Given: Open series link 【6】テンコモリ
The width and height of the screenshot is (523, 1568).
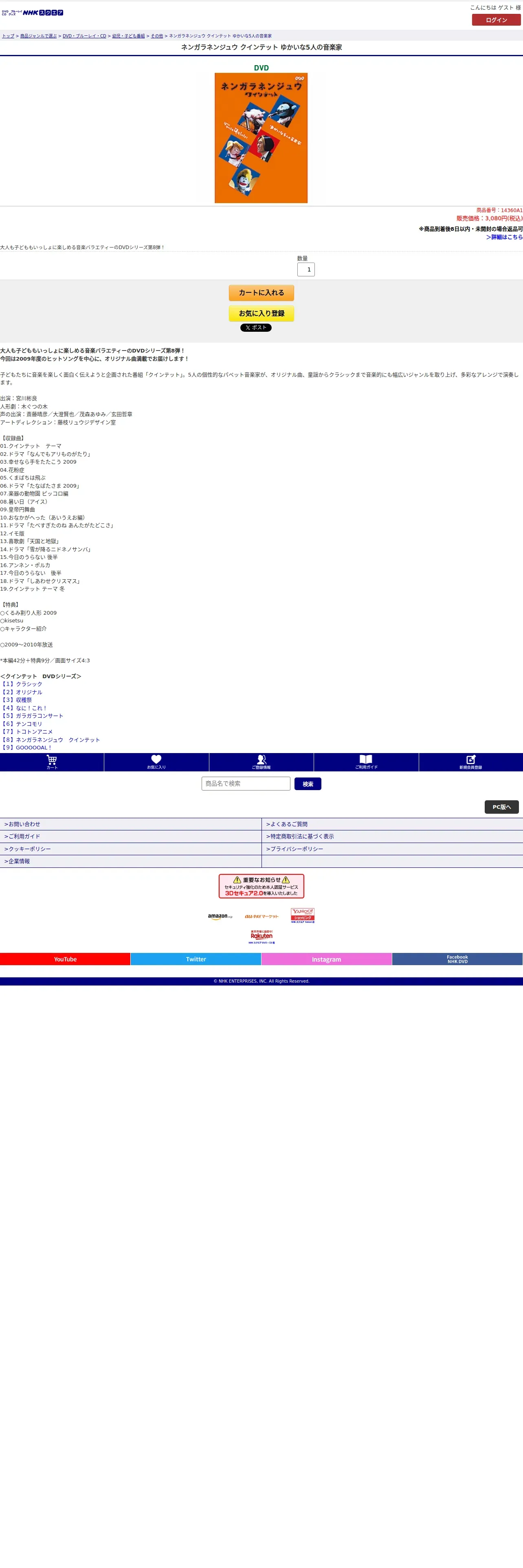Looking at the screenshot, I should 21,724.
